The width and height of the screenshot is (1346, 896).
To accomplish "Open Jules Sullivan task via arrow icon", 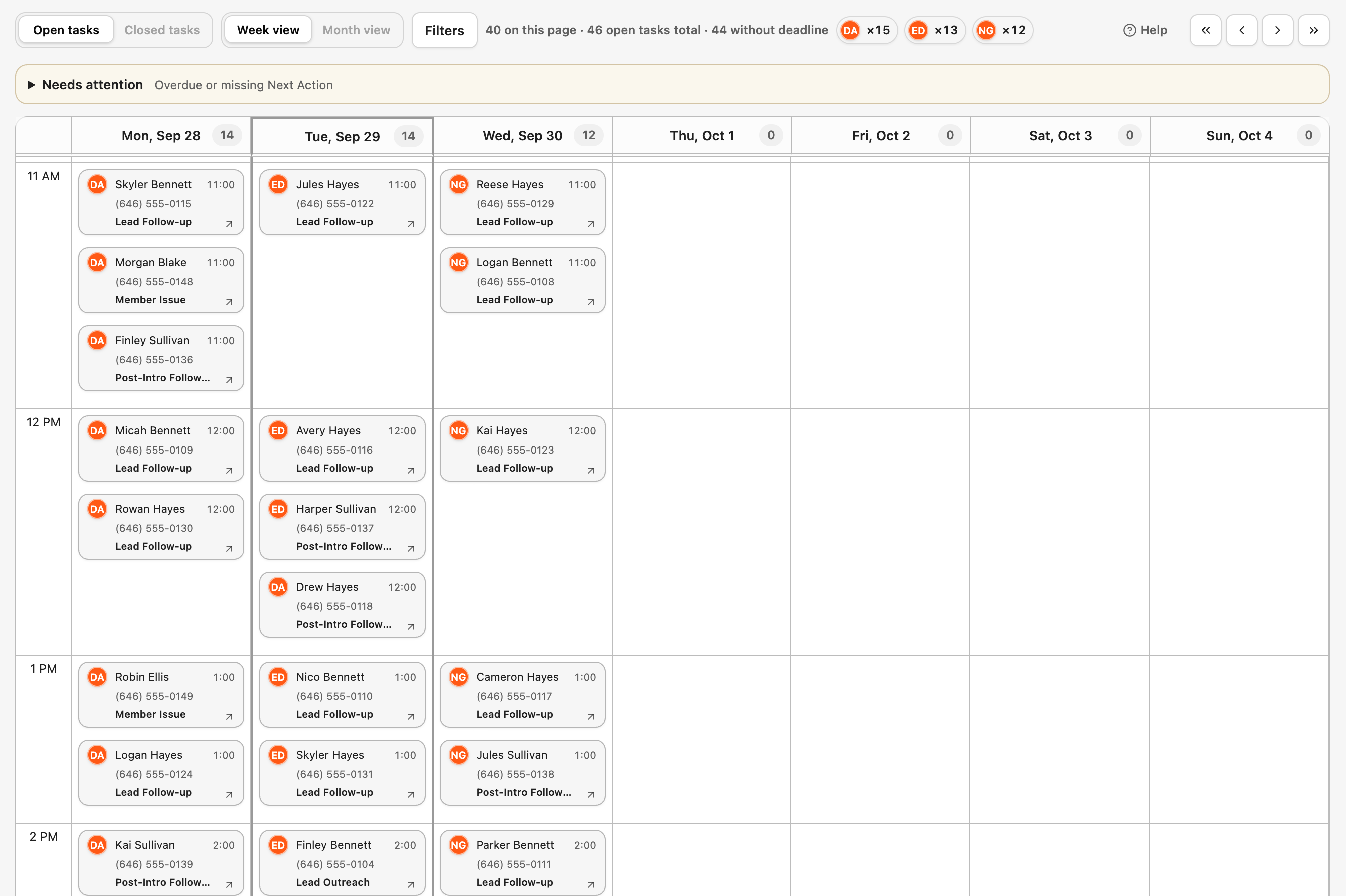I will coord(591,795).
